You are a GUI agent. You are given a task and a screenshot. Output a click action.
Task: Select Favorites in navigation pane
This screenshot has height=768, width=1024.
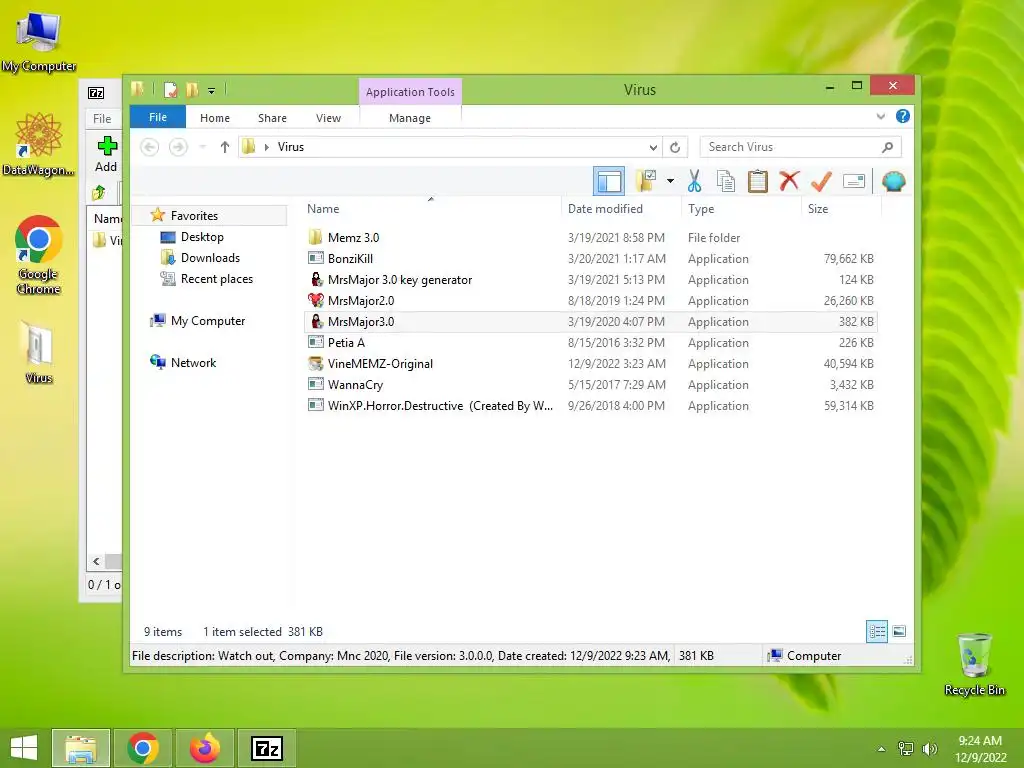194,216
